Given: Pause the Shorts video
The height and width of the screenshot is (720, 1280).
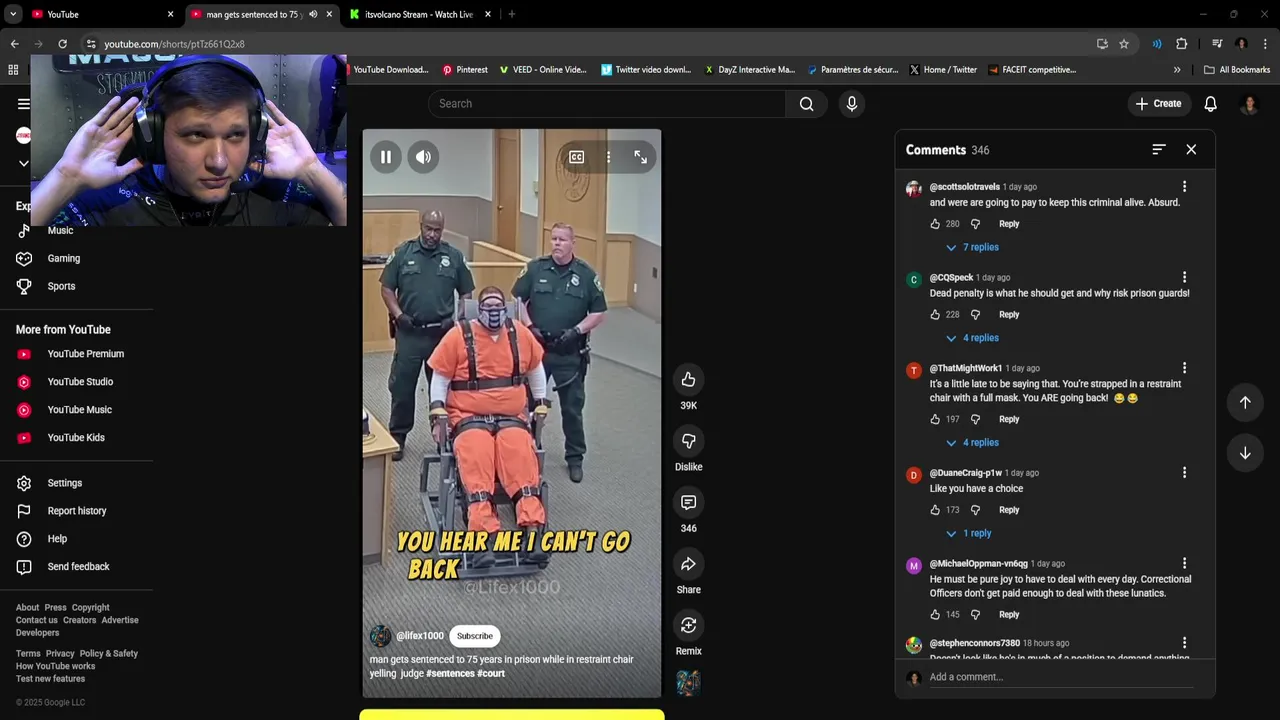Looking at the screenshot, I should [x=385, y=157].
